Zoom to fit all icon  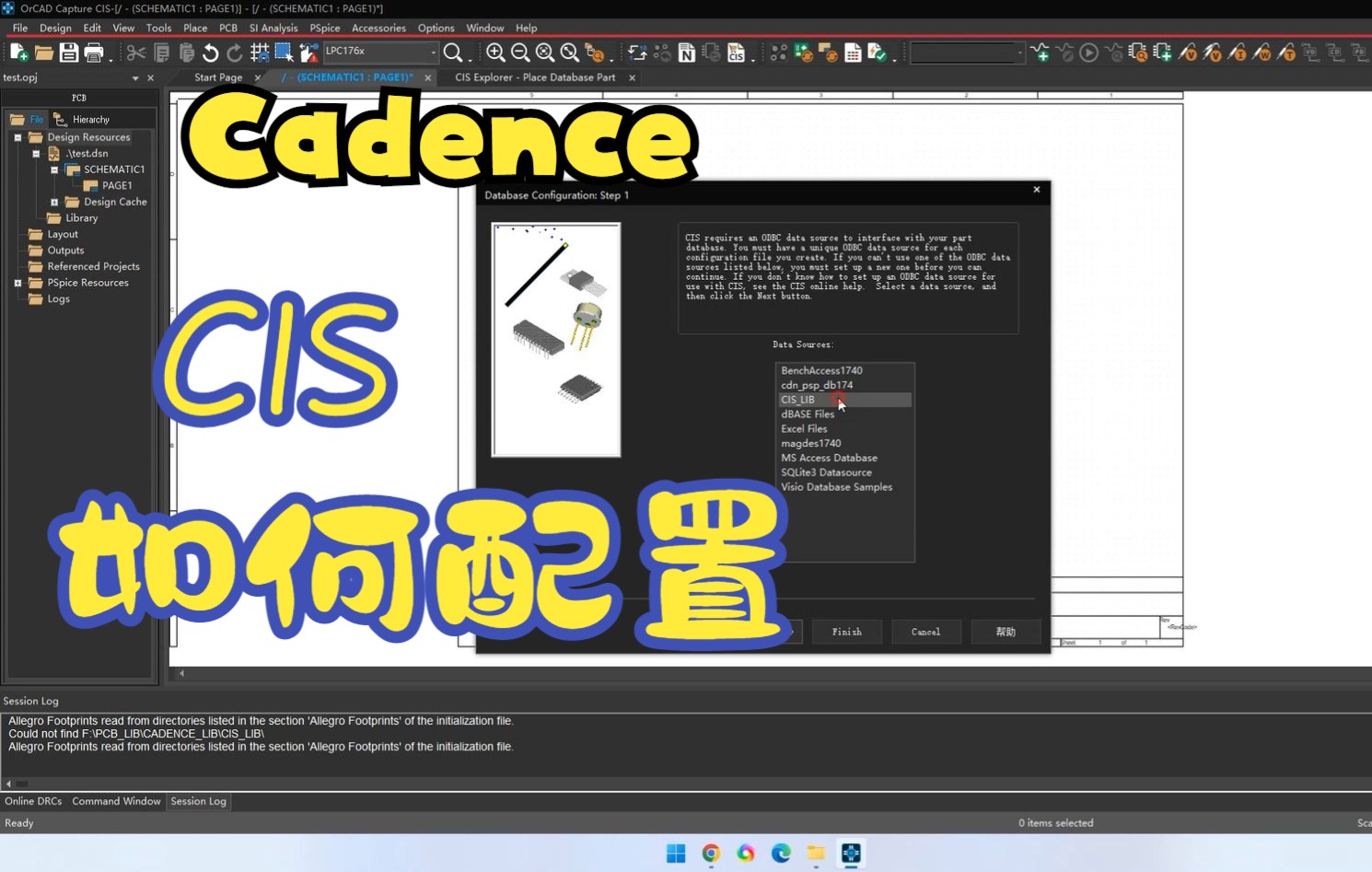click(x=570, y=53)
